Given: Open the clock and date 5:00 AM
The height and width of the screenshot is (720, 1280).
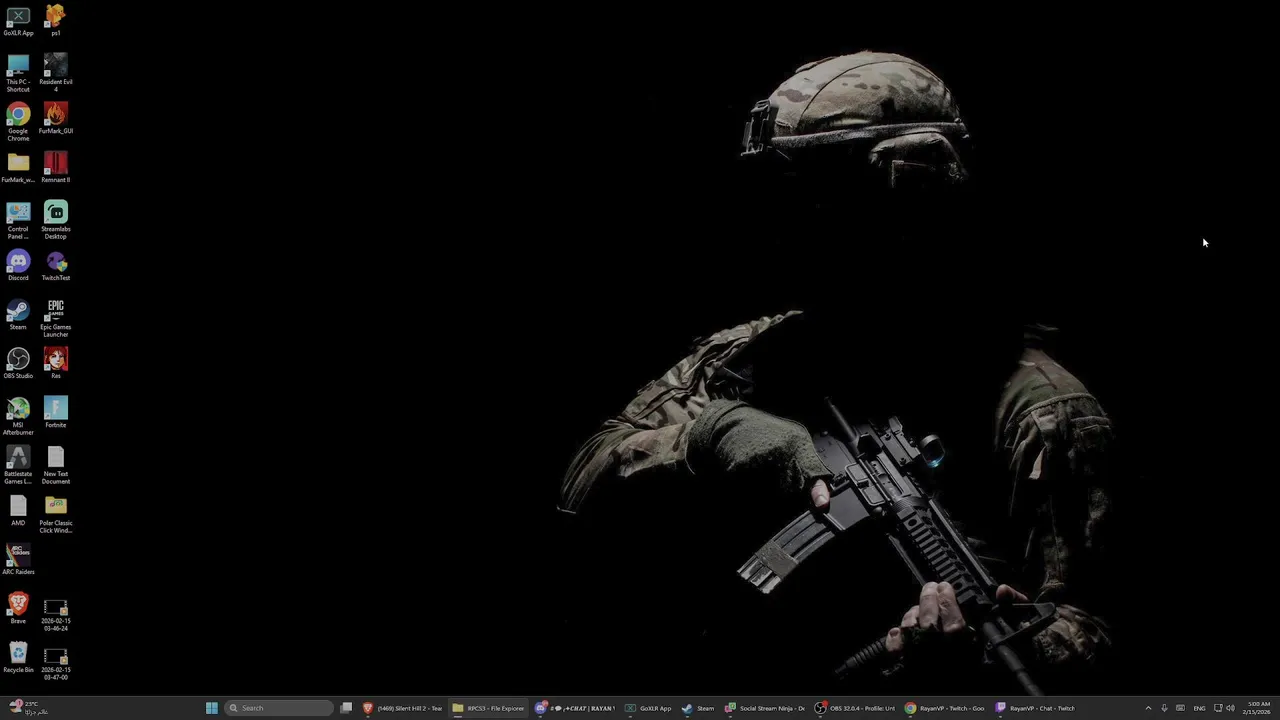Looking at the screenshot, I should pos(1257,708).
